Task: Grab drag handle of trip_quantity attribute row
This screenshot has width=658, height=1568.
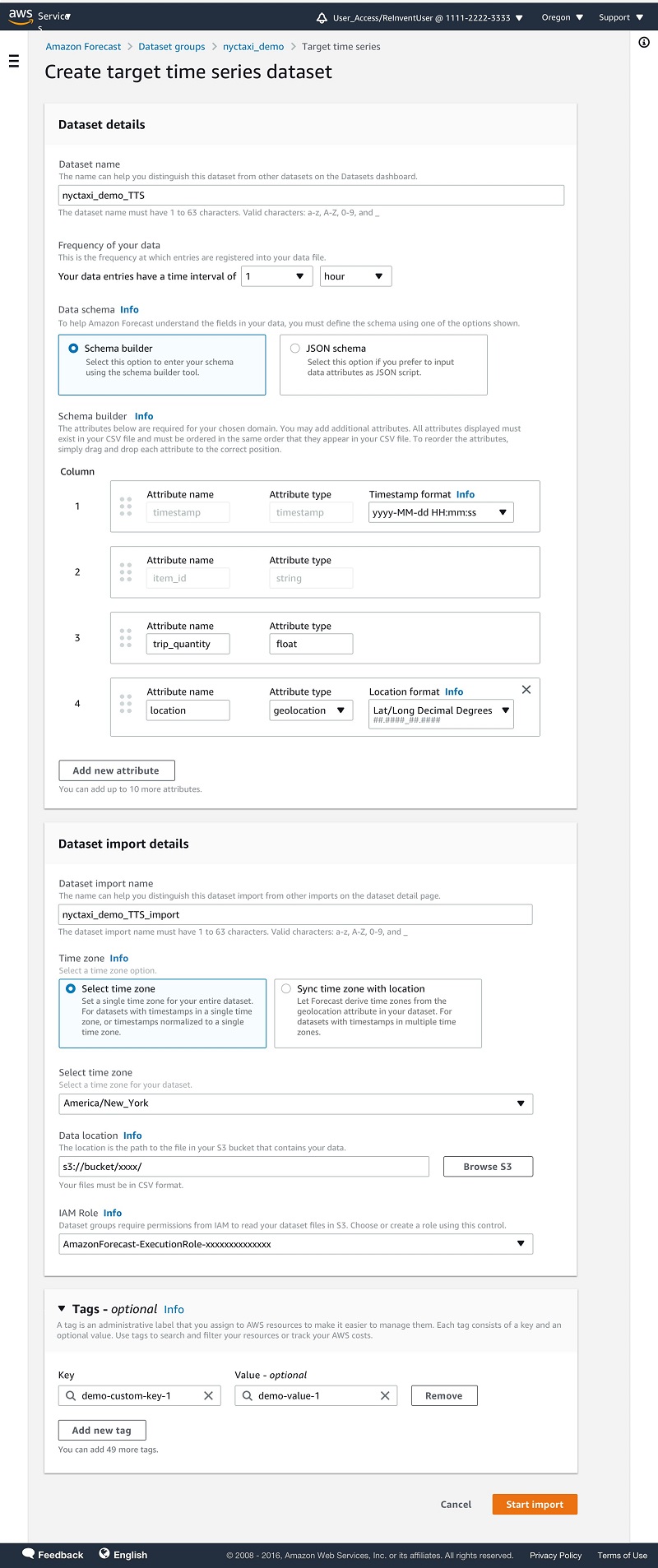Action: point(126,637)
